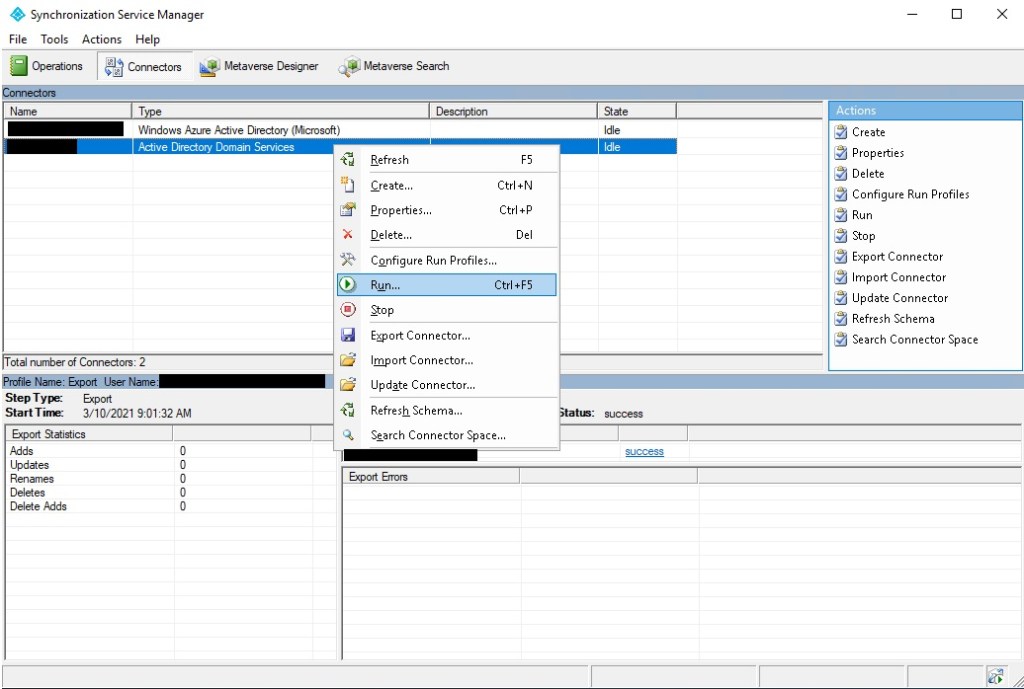Click the Metaverse Designer icon

tap(210, 67)
